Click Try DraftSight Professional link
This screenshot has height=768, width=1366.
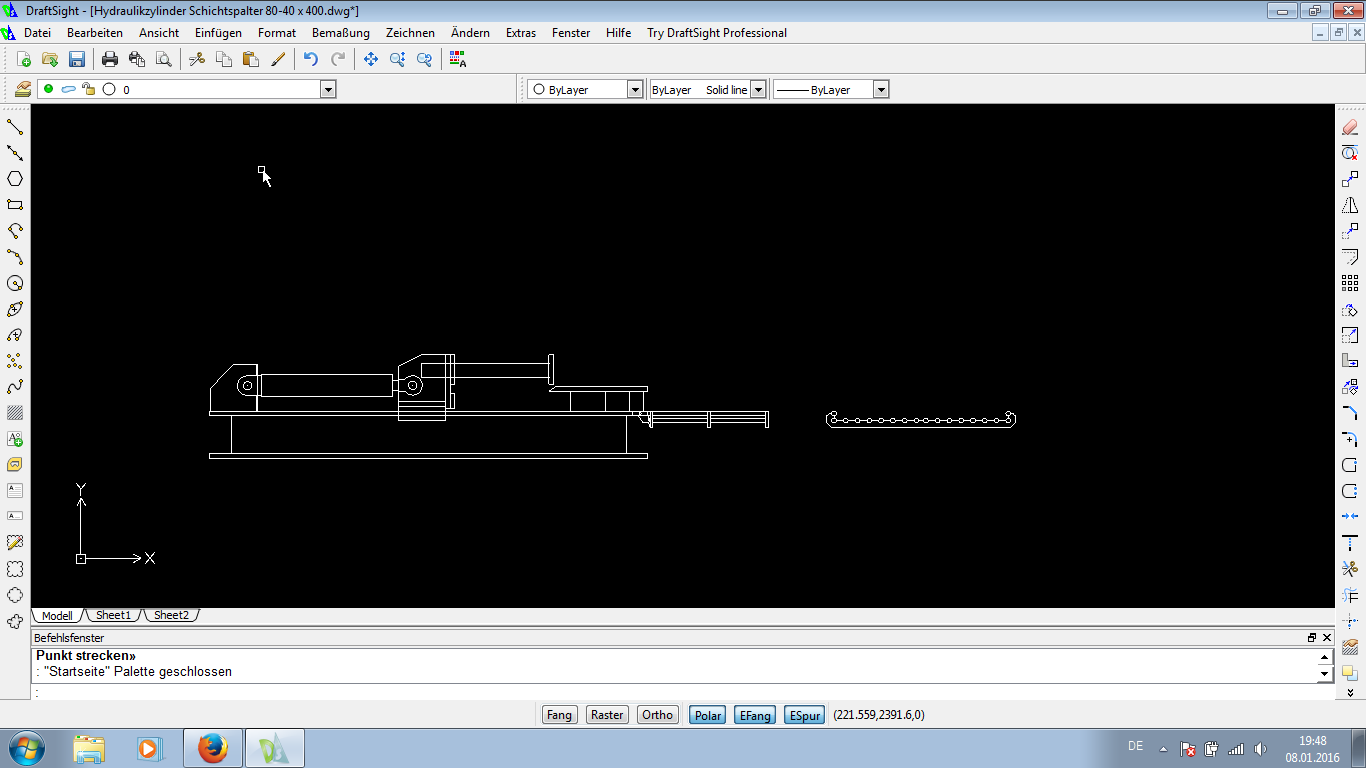(x=716, y=33)
